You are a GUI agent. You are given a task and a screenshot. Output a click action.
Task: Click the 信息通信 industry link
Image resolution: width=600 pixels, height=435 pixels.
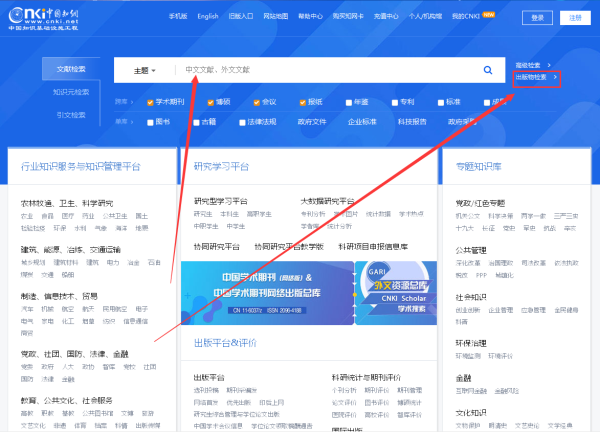[135, 321]
